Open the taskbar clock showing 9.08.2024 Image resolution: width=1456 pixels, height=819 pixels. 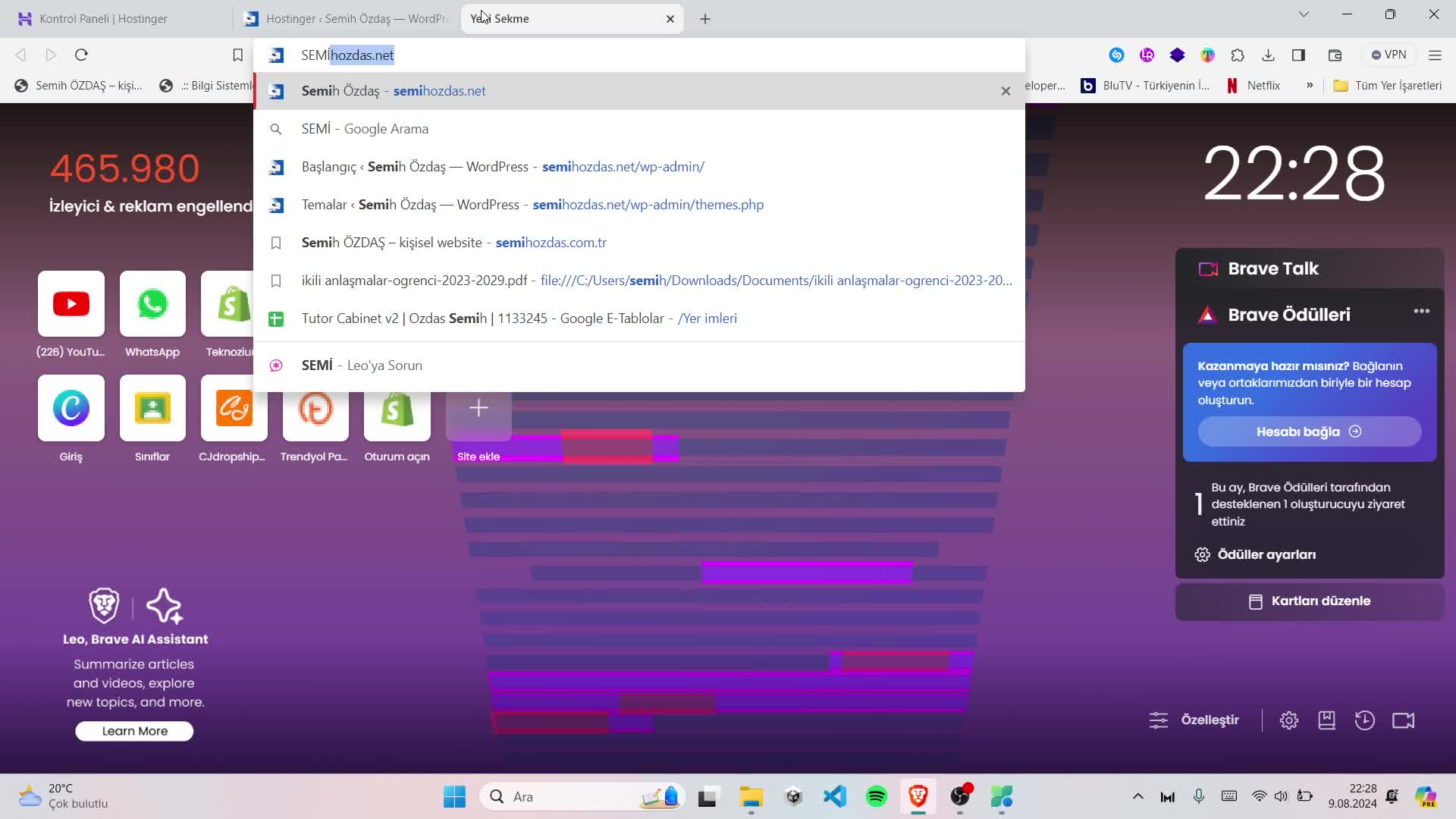[x=1352, y=796]
